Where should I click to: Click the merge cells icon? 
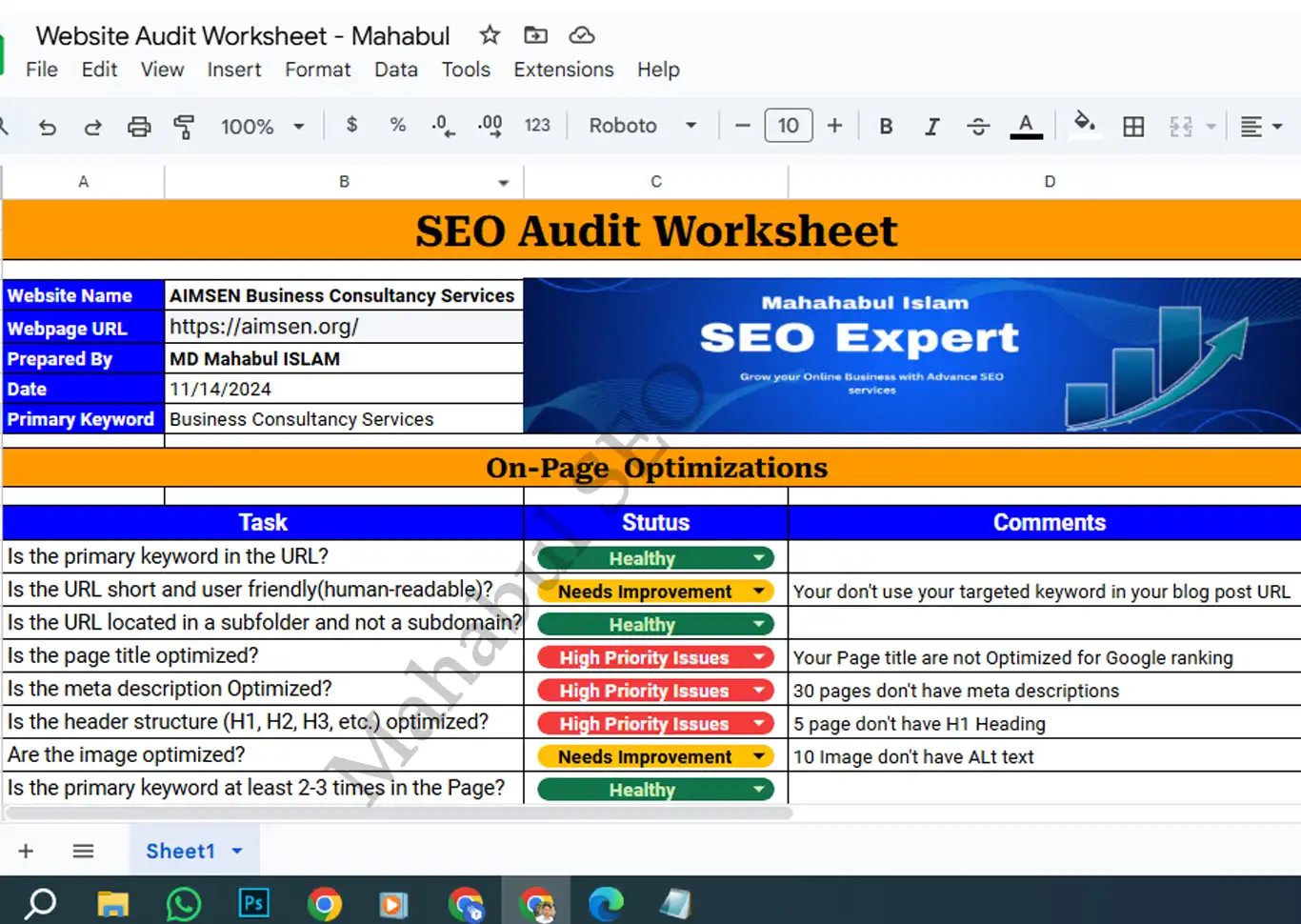pos(1181,126)
